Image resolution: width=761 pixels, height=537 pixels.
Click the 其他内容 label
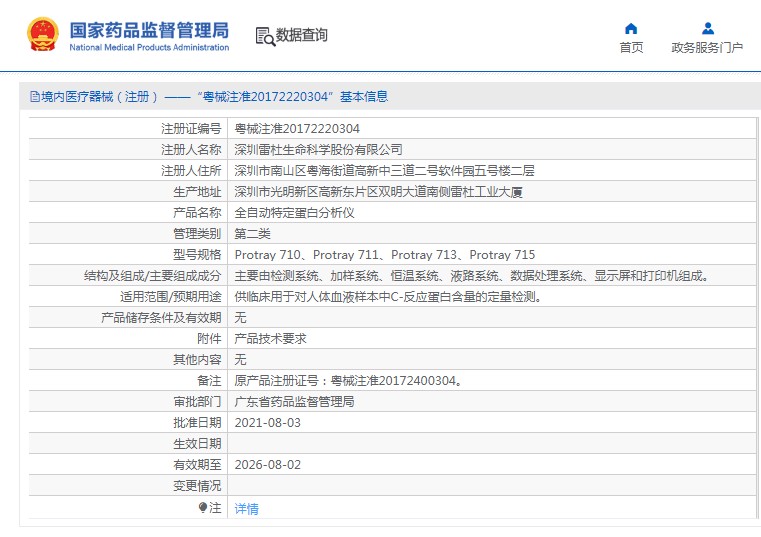coord(198,359)
